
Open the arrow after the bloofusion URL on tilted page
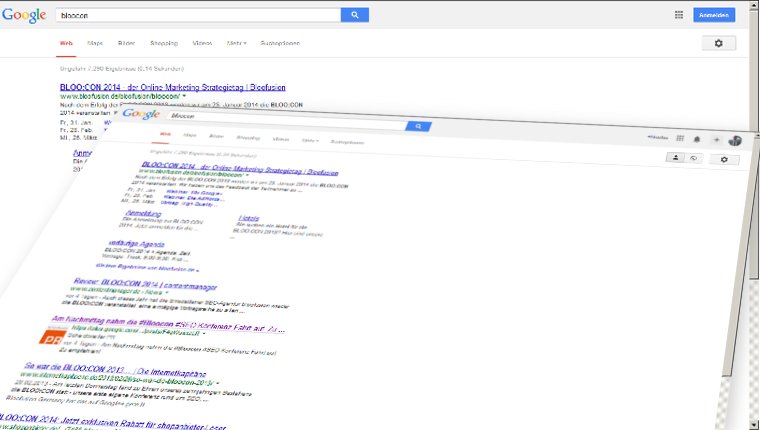tap(247, 175)
